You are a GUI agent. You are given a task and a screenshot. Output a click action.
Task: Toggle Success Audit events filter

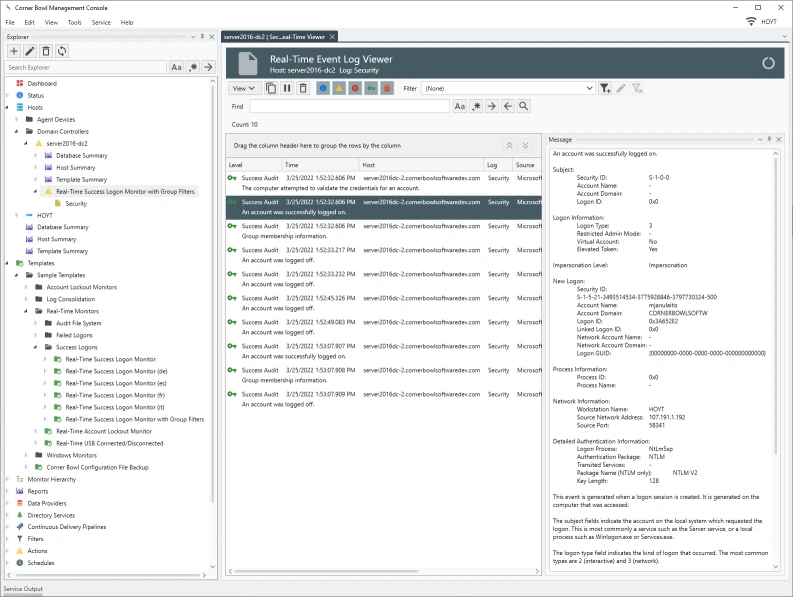[x=371, y=89]
